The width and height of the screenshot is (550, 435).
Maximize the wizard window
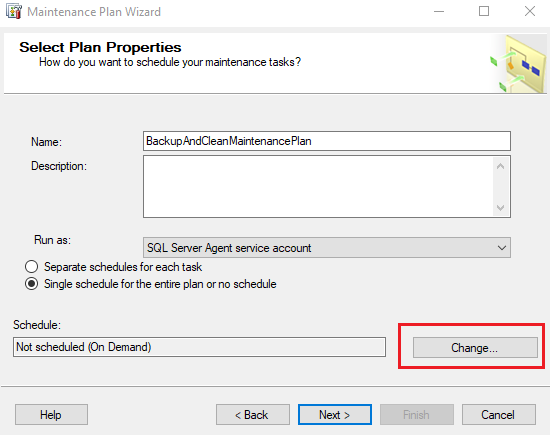484,12
